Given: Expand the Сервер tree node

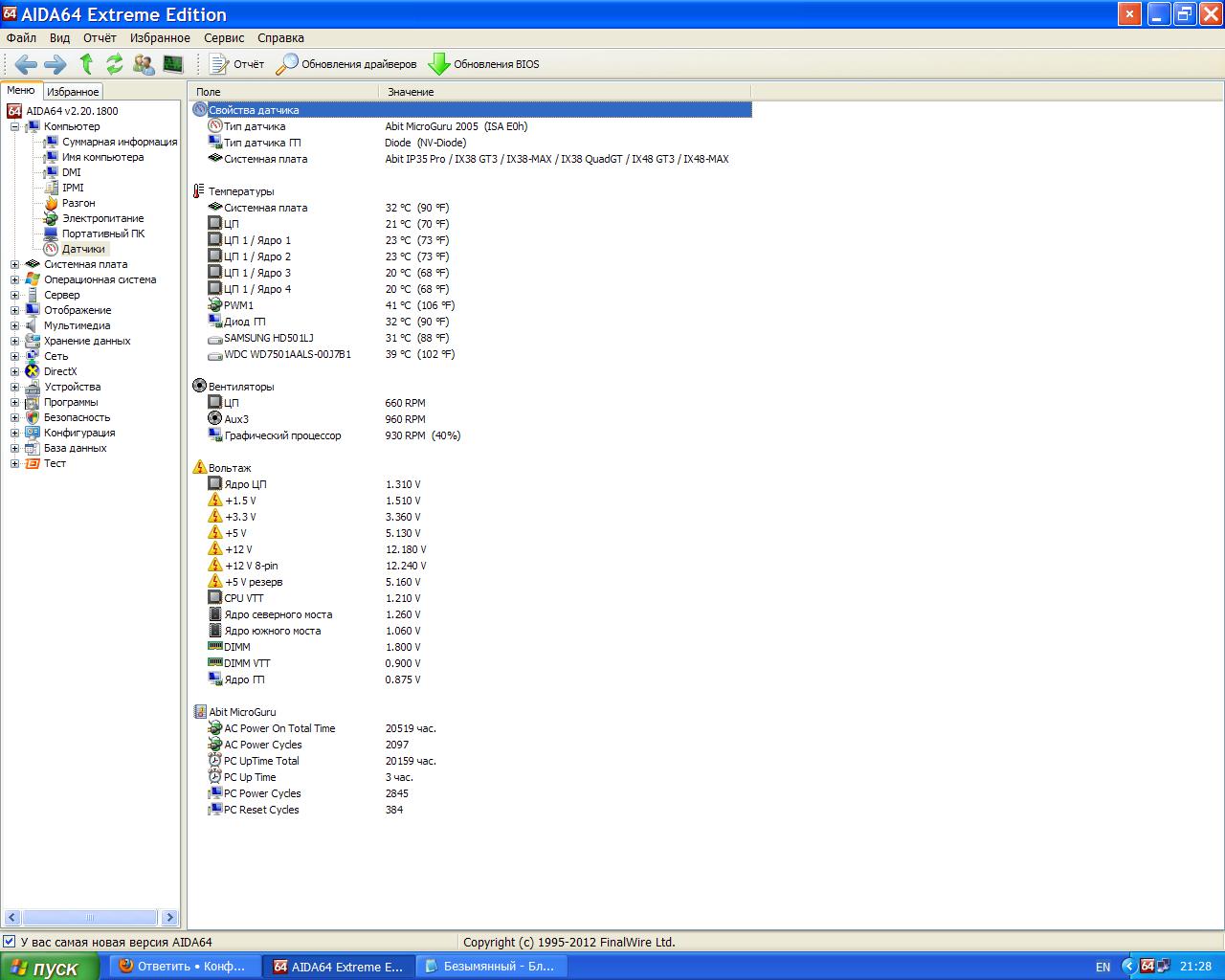Looking at the screenshot, I should pyautogui.click(x=14, y=295).
